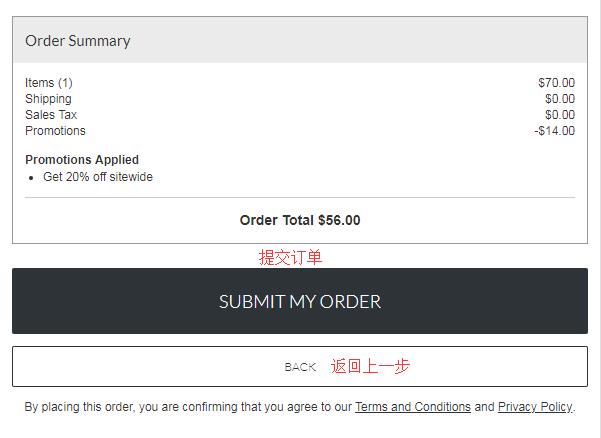Screen dimensions: 601x438
Task: Go back using the BACK button
Action: click(x=300, y=367)
